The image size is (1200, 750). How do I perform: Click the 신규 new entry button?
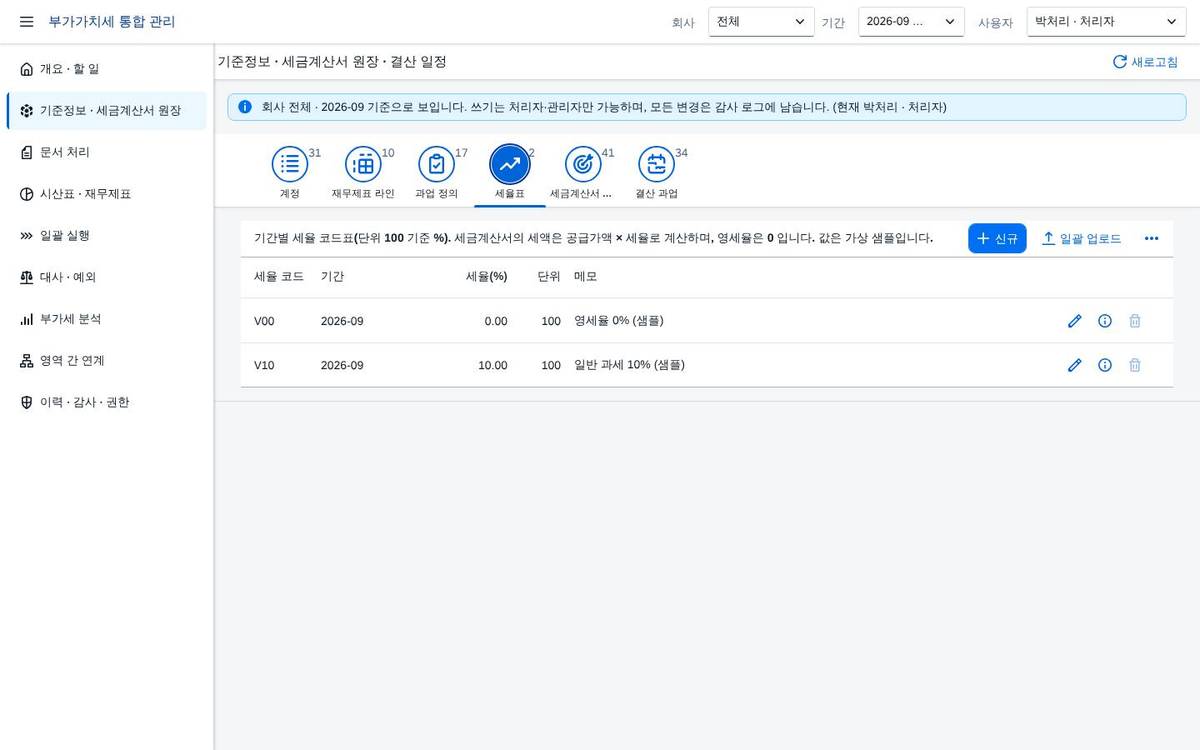coord(997,238)
